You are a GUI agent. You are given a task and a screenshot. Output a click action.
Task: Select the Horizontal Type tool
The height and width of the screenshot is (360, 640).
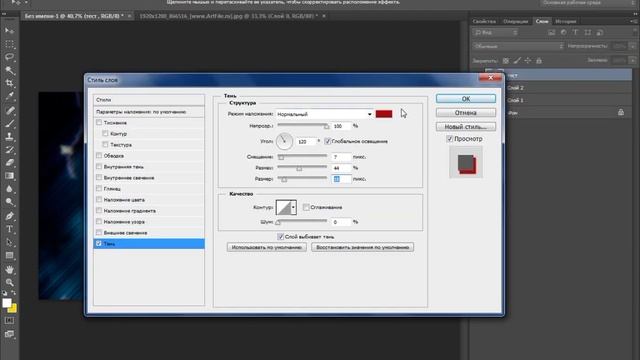point(9,229)
